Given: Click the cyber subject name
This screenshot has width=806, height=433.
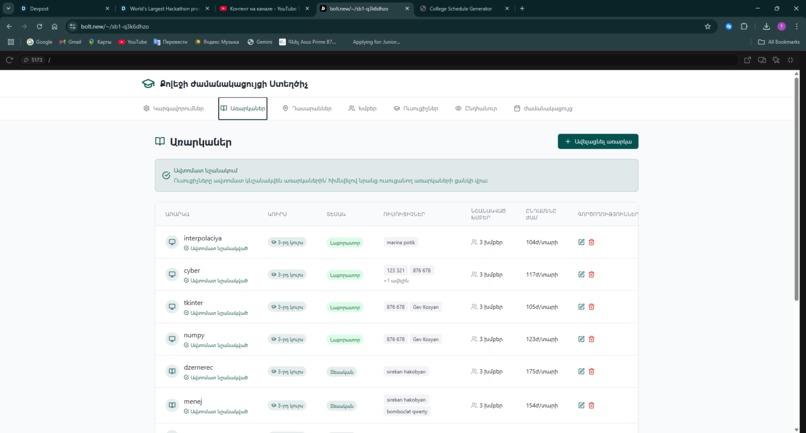Looking at the screenshot, I should click(x=192, y=270).
